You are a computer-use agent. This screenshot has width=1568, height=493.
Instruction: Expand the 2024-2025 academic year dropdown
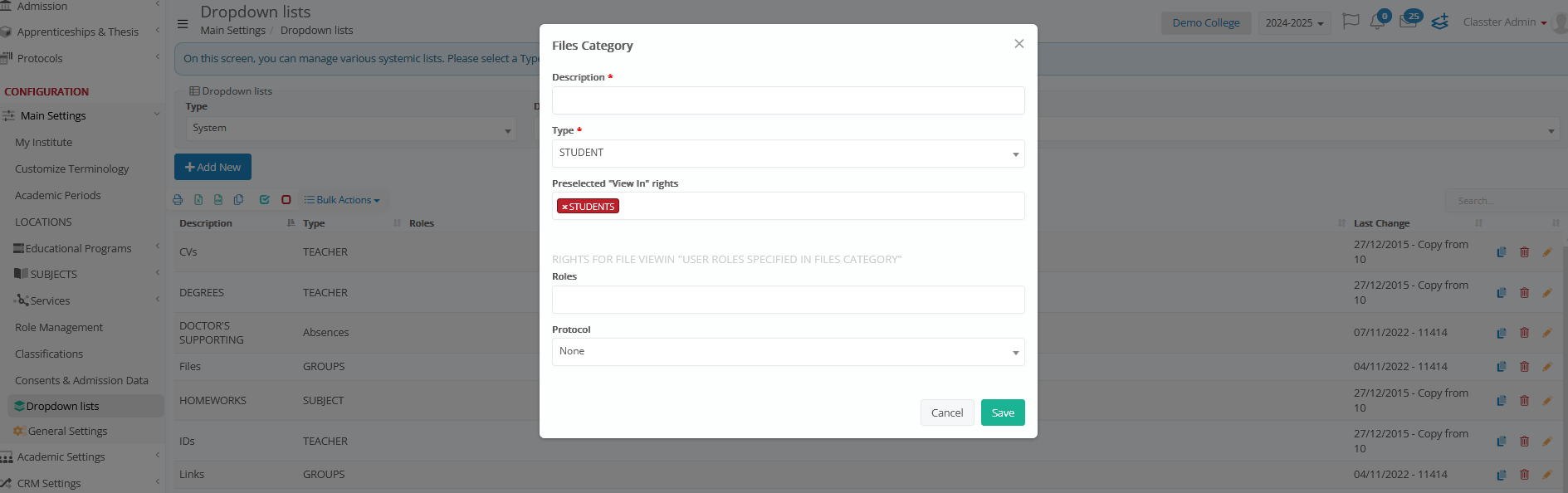[x=1294, y=23]
